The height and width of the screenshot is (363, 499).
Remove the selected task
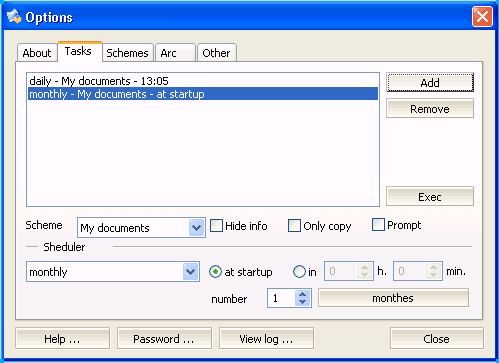[x=430, y=109]
